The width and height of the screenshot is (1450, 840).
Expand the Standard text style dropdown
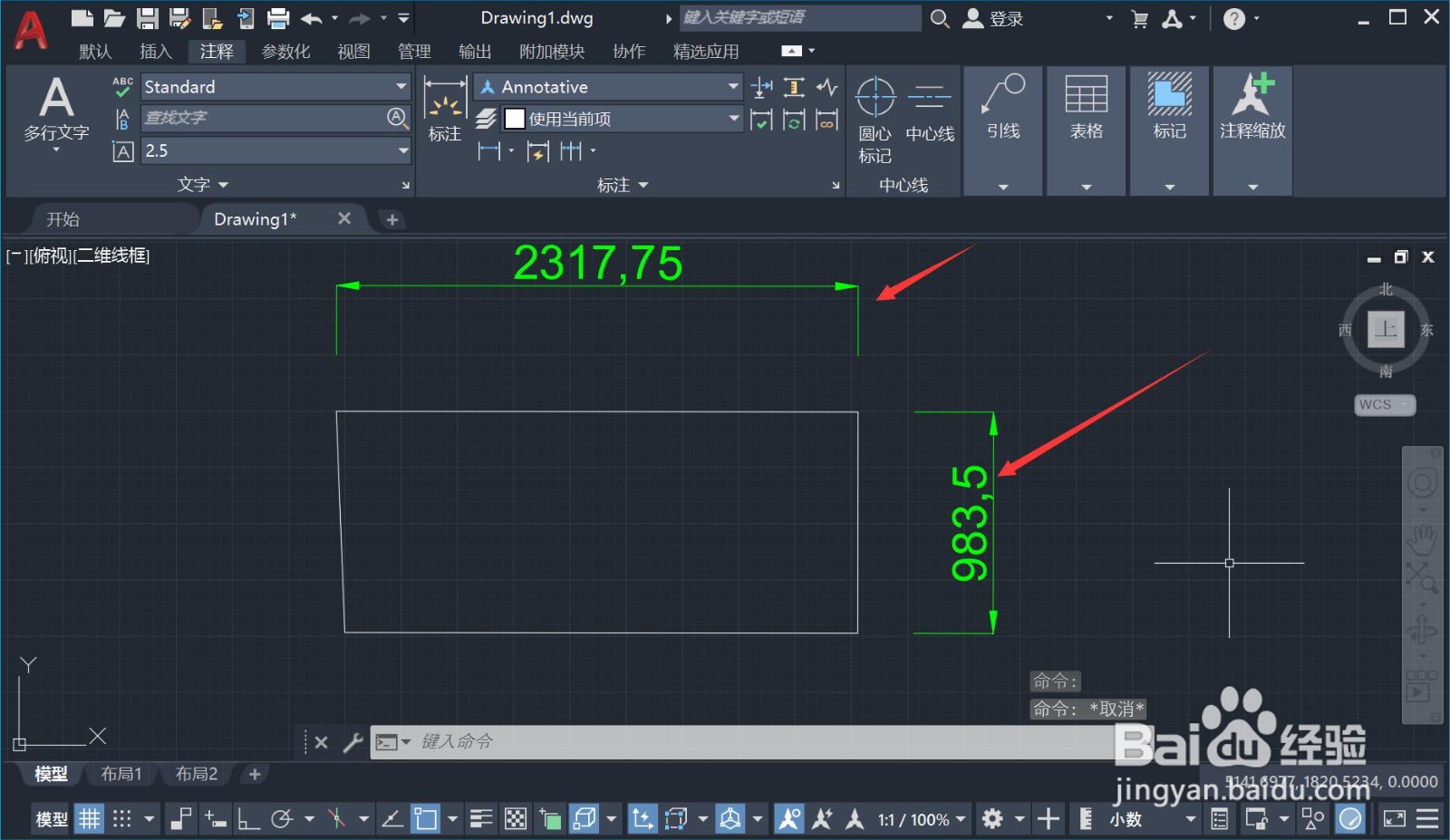pos(401,87)
